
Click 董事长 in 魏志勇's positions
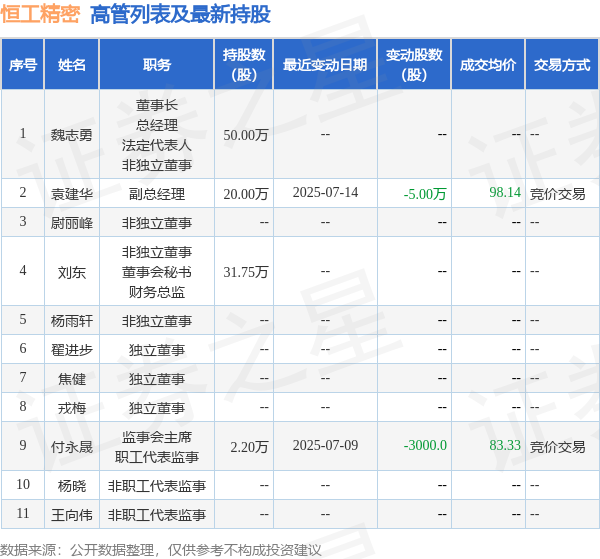point(157,105)
